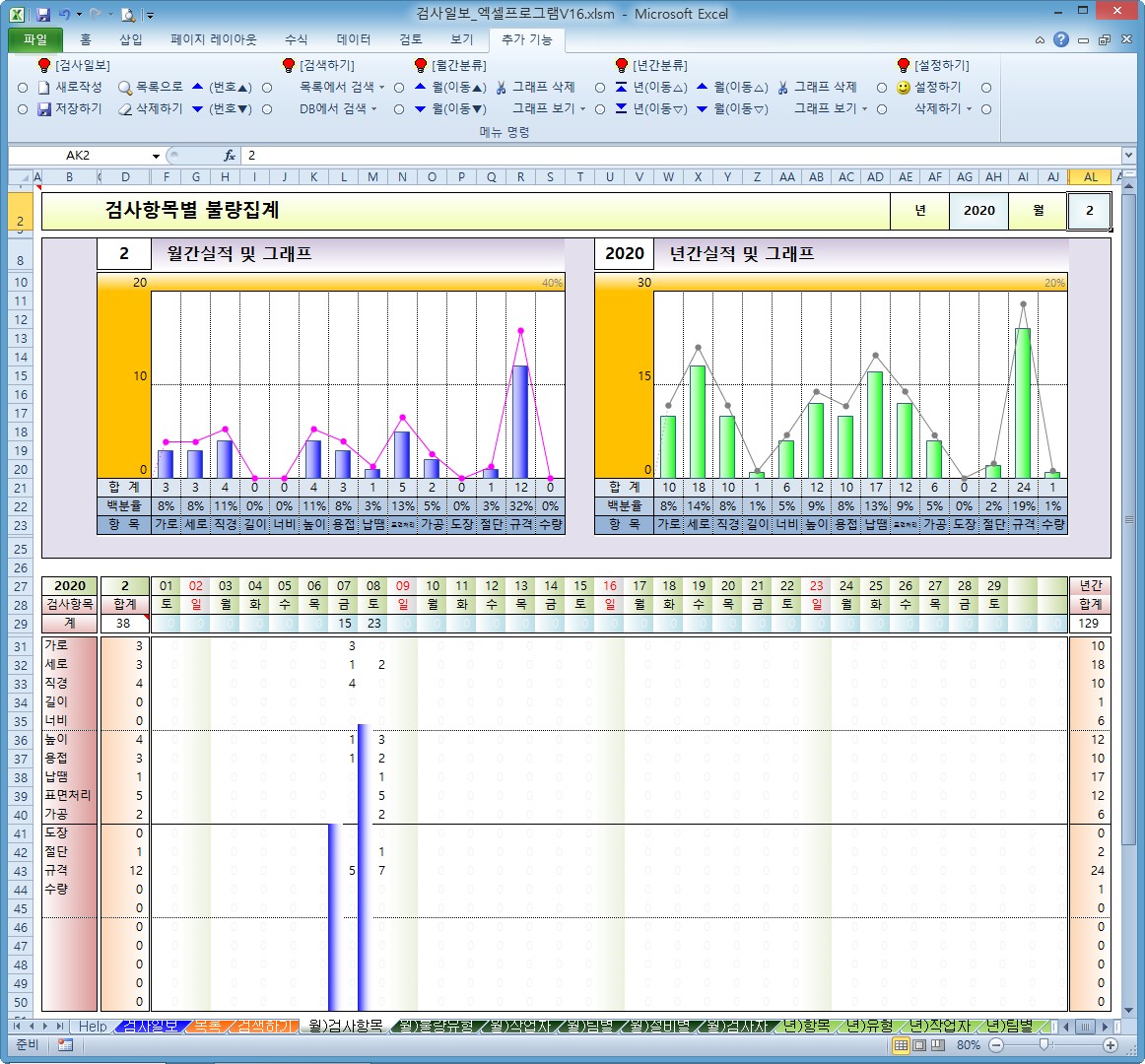This screenshot has height=1064, width=1145.
Task: Click the 년(이동△) icon in 년간분류
Action: point(621,87)
